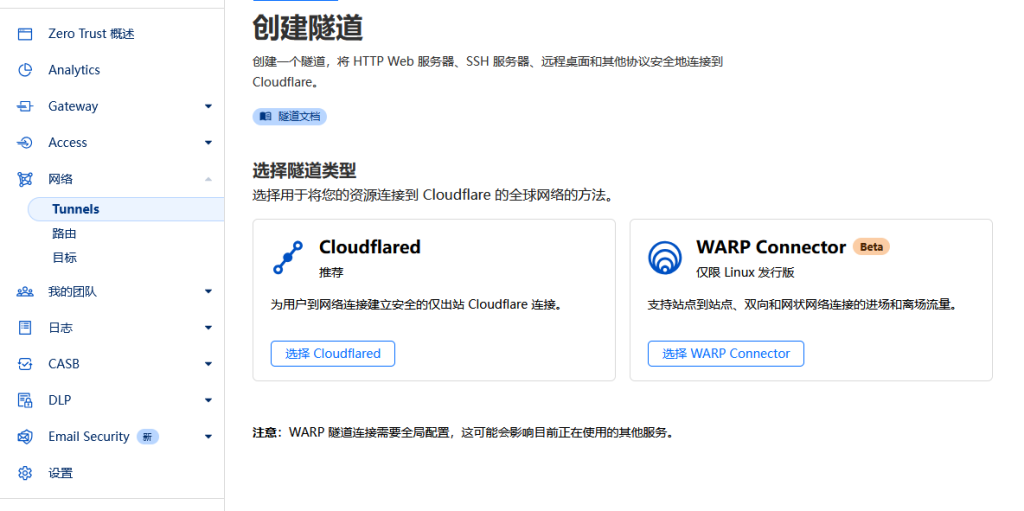Open the 隧道文档 documentation link
Image resolution: width=1024 pixels, height=511 pixels.
290,117
